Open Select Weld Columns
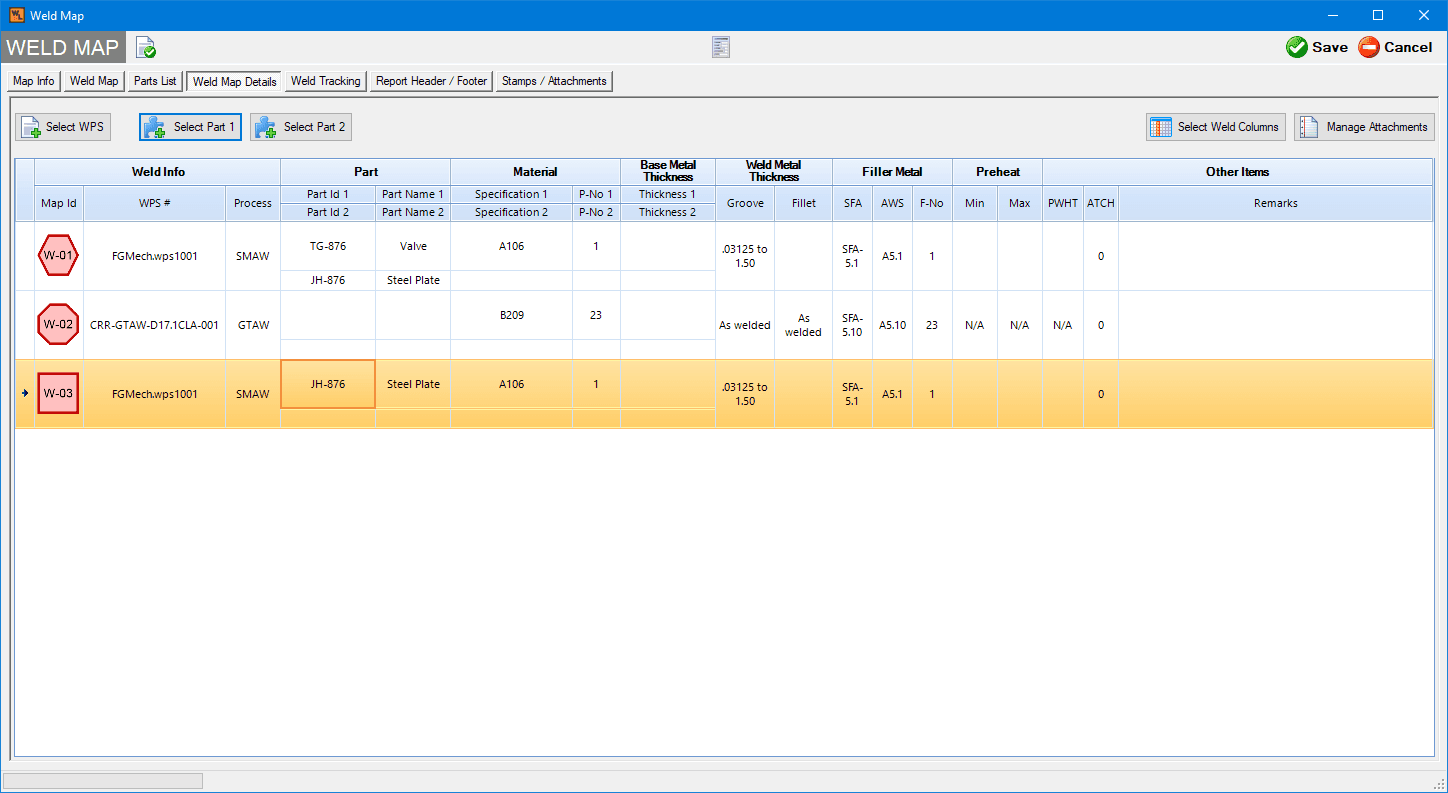 point(1215,127)
